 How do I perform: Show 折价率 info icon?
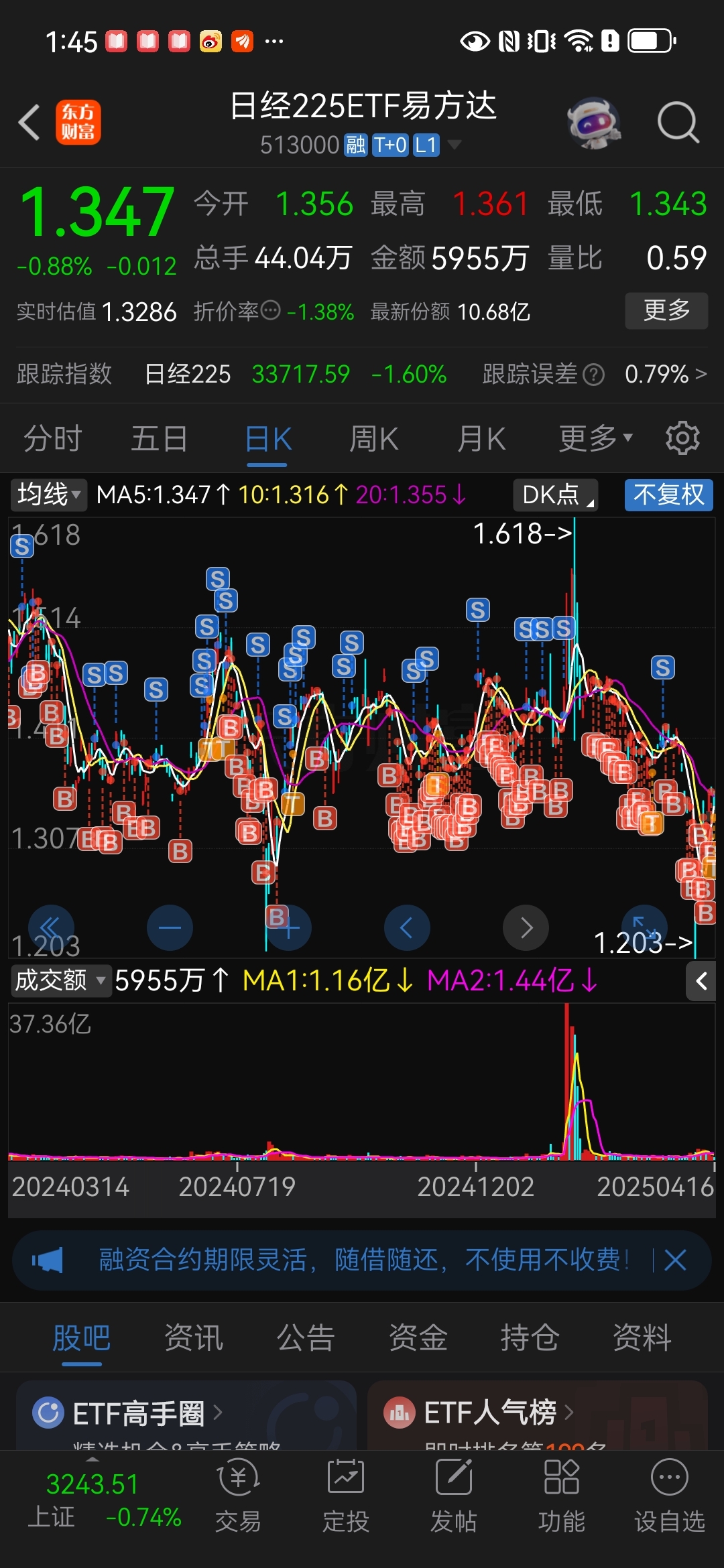point(270,310)
